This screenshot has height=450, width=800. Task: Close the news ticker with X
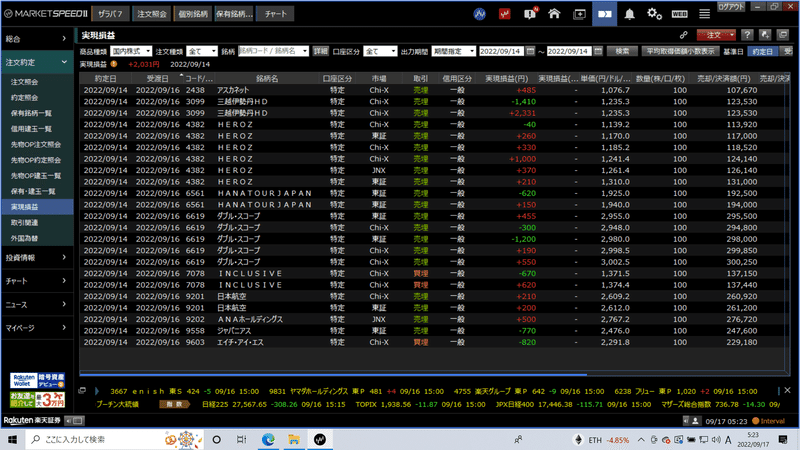pos(787,390)
